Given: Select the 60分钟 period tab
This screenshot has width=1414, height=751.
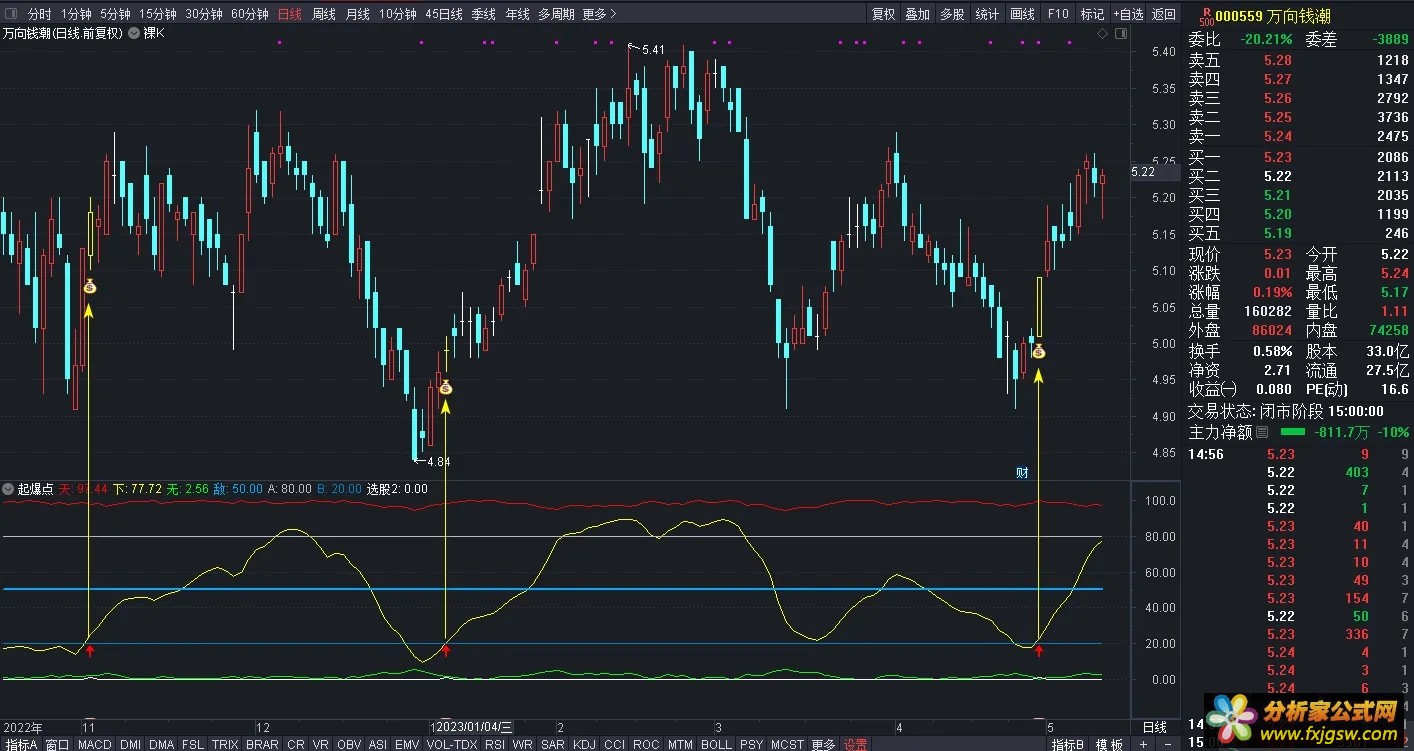Looking at the screenshot, I should [x=250, y=14].
